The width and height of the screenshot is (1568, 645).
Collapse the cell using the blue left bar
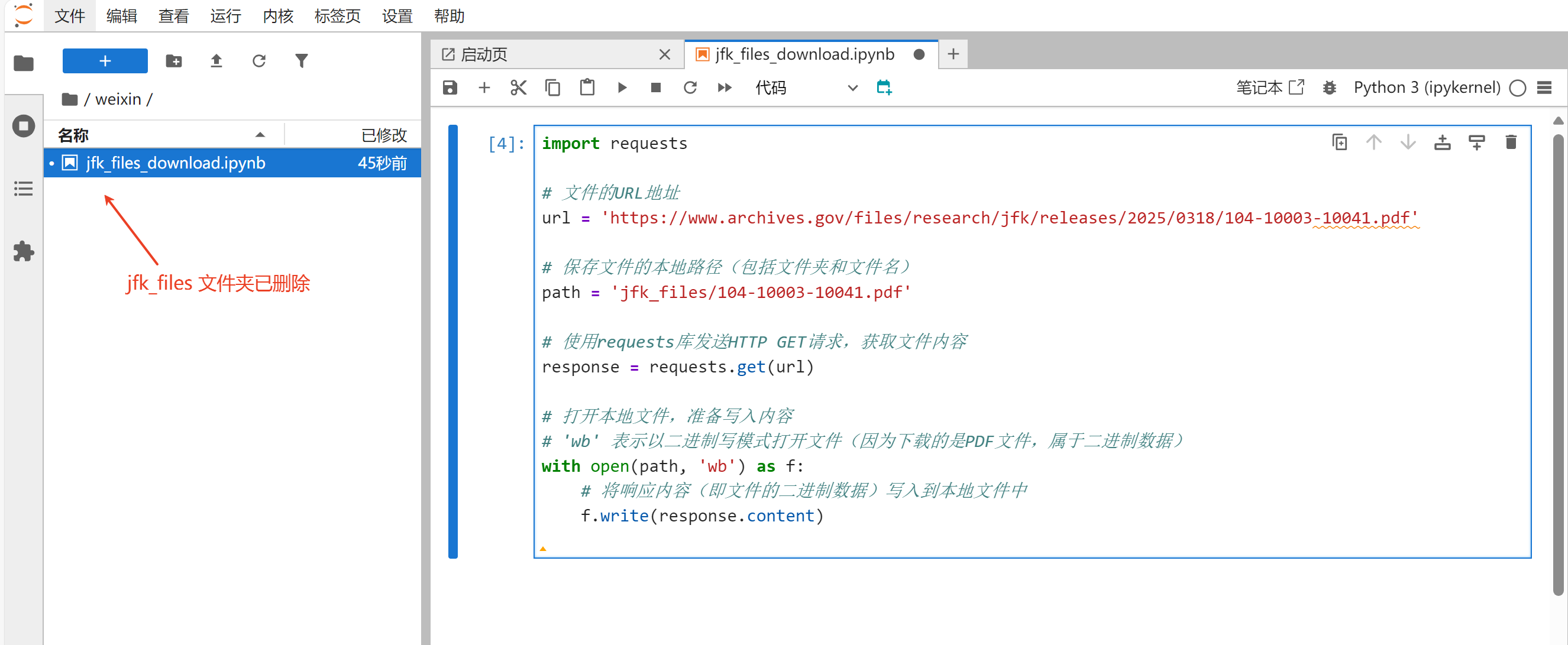click(x=453, y=341)
